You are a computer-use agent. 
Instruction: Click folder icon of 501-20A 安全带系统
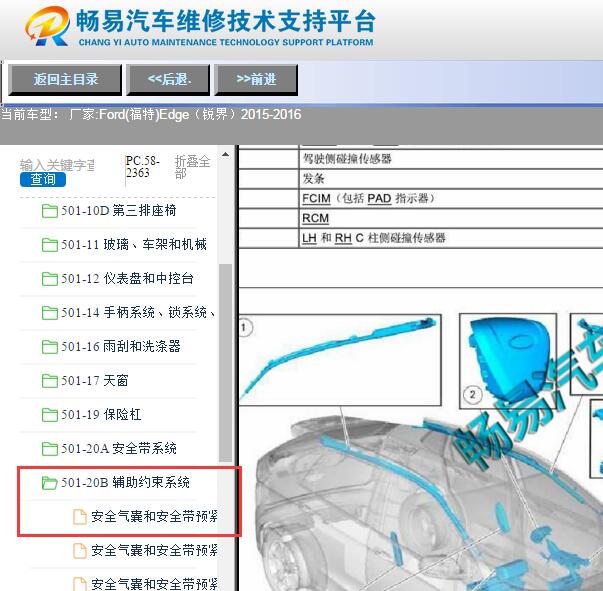tap(50, 448)
